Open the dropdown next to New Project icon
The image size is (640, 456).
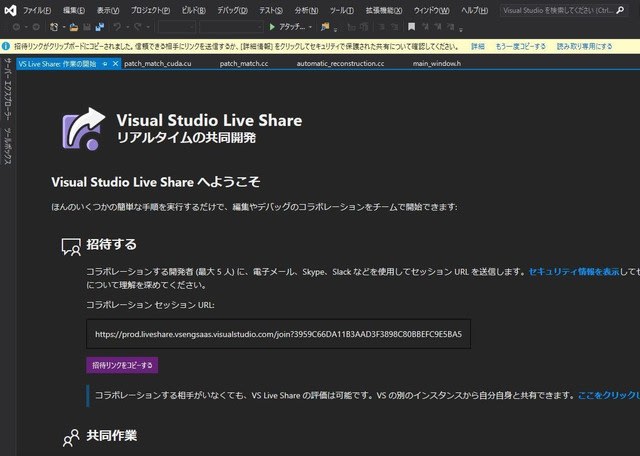(x=64, y=27)
